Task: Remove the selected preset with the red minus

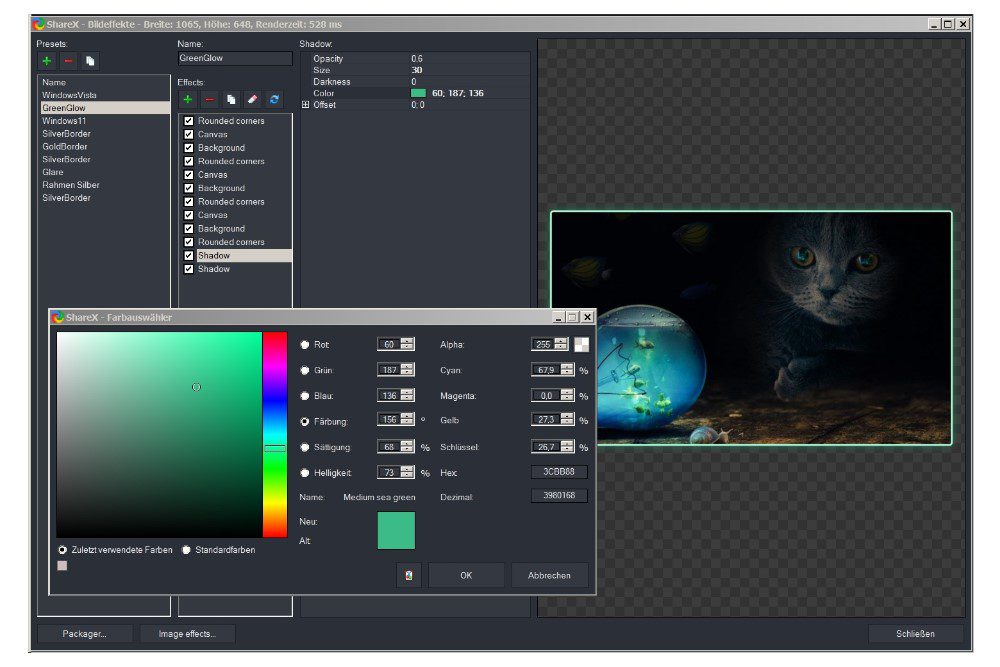Action: [68, 61]
